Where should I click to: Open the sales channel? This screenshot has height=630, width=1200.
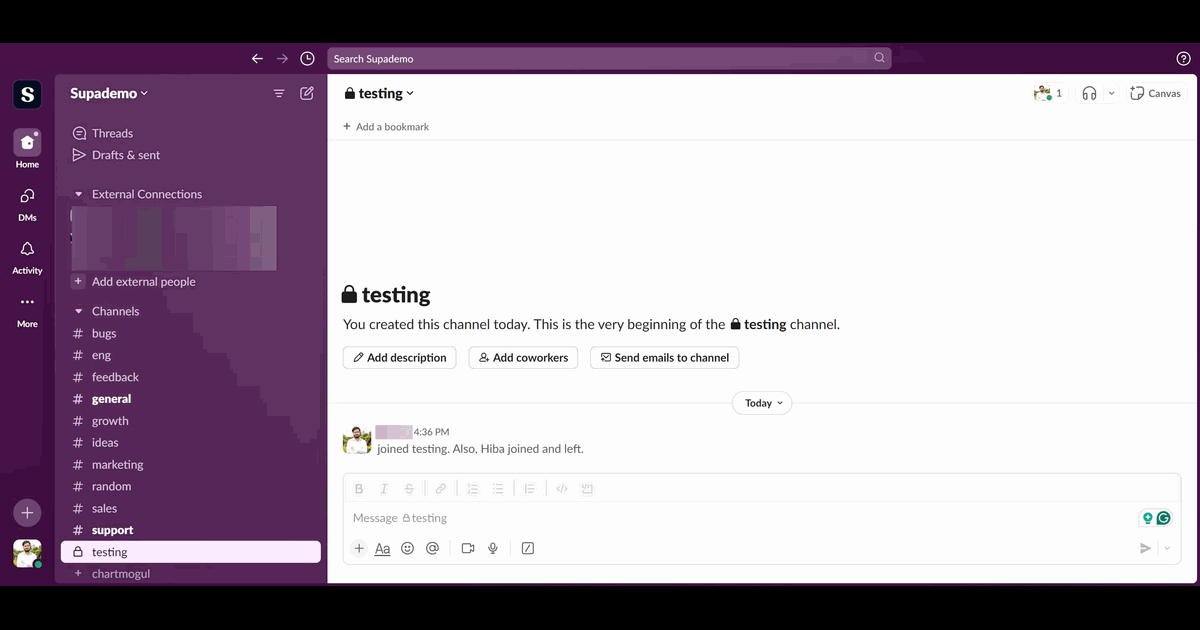[190, 508]
